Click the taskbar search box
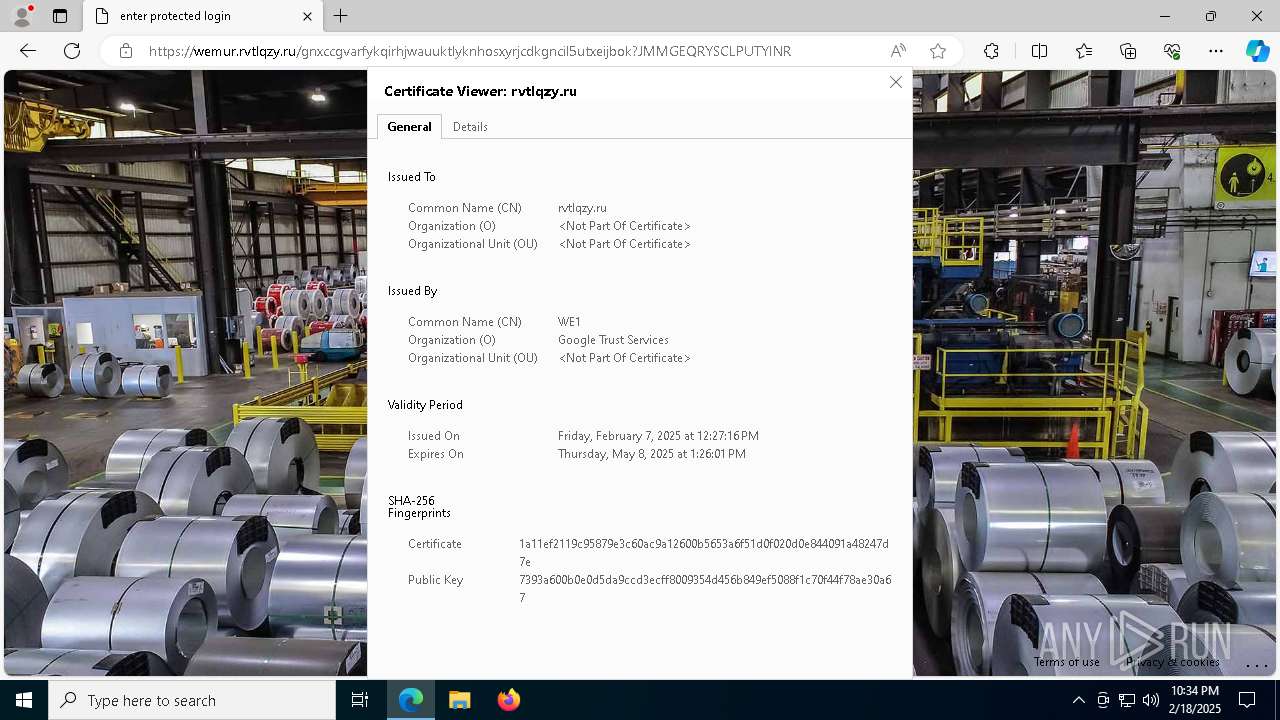The width and height of the screenshot is (1280, 720). tap(192, 700)
